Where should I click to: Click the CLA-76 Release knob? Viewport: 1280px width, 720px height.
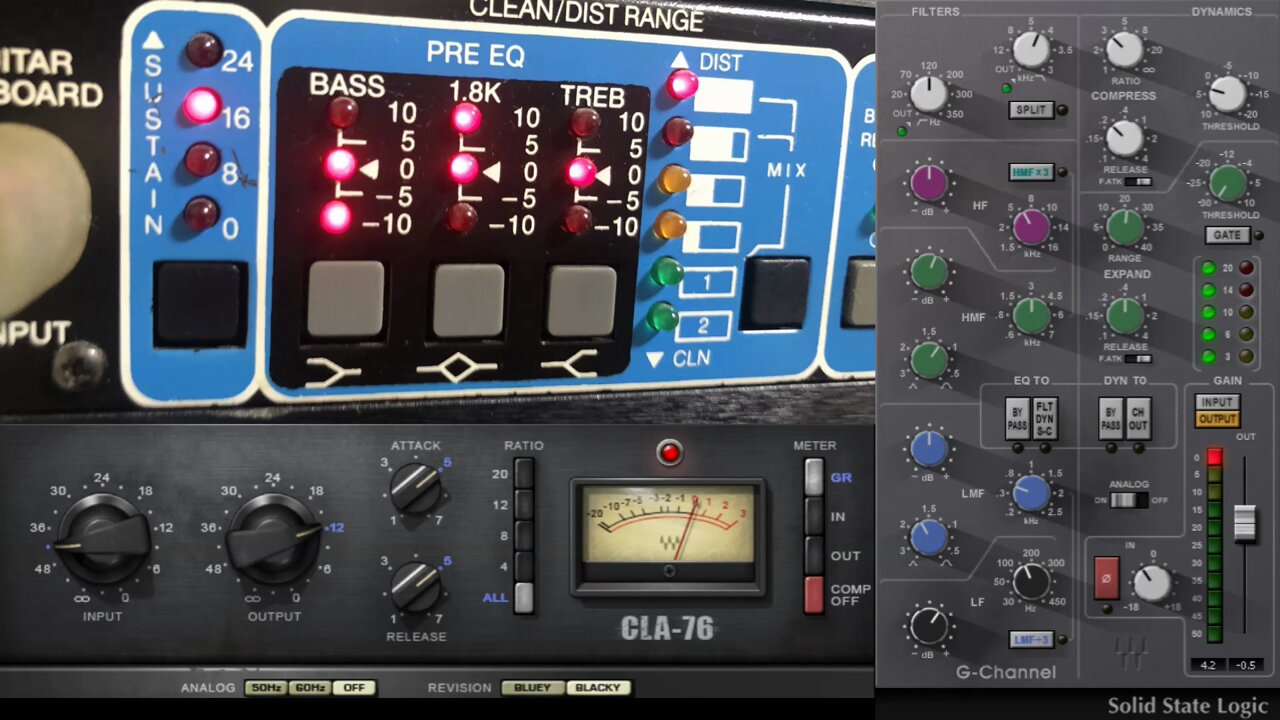(415, 586)
